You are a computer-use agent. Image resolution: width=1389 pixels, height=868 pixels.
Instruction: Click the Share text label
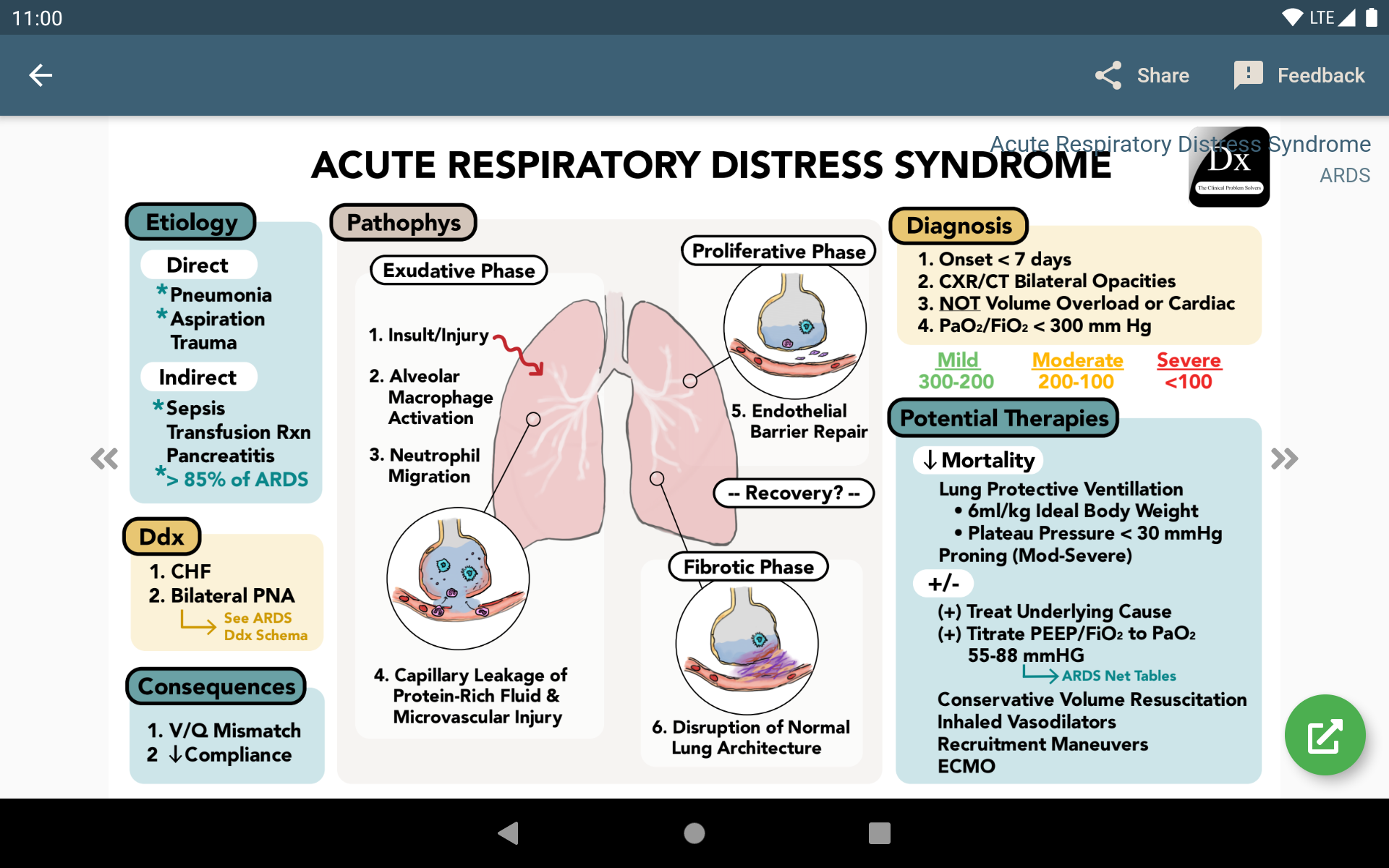(x=1163, y=75)
